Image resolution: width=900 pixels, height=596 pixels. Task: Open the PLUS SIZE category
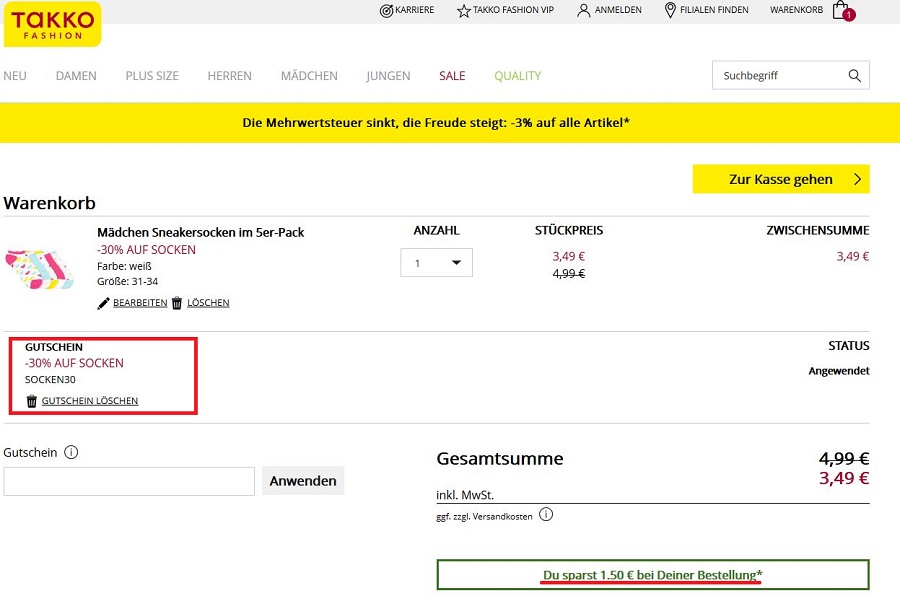click(x=152, y=76)
